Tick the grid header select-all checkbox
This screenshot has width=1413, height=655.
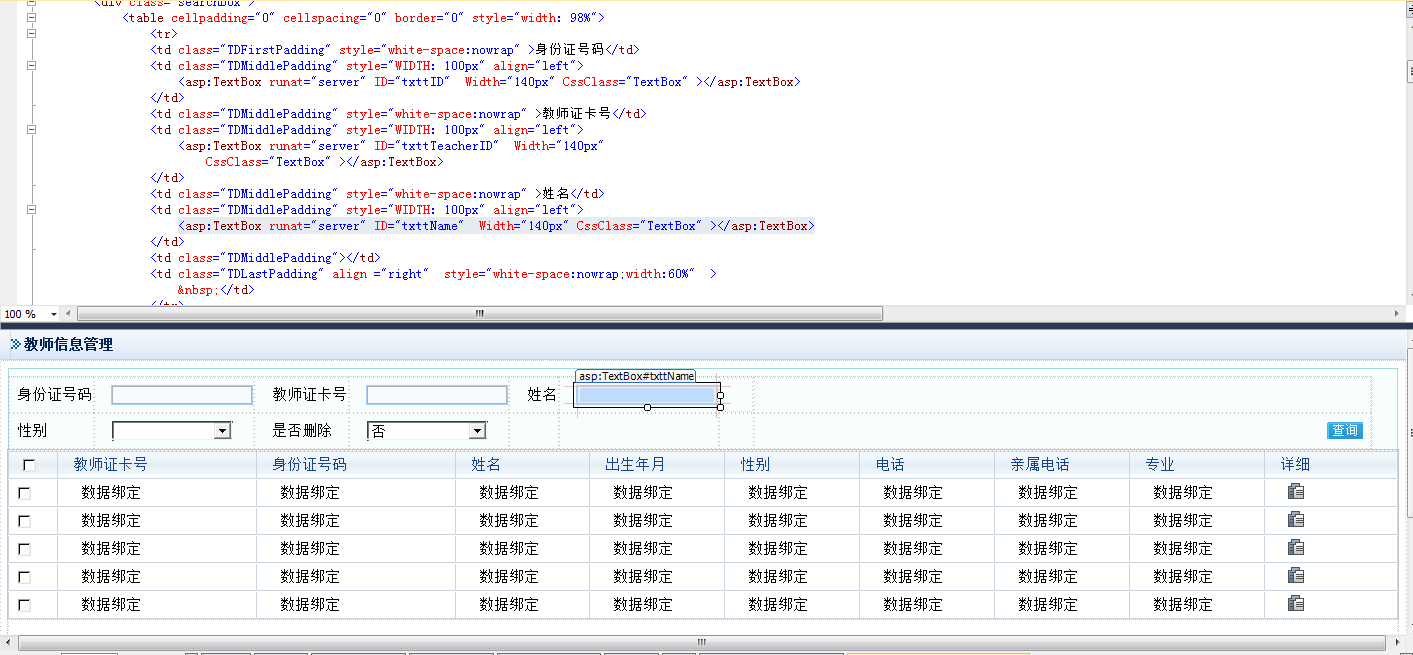click(29, 465)
